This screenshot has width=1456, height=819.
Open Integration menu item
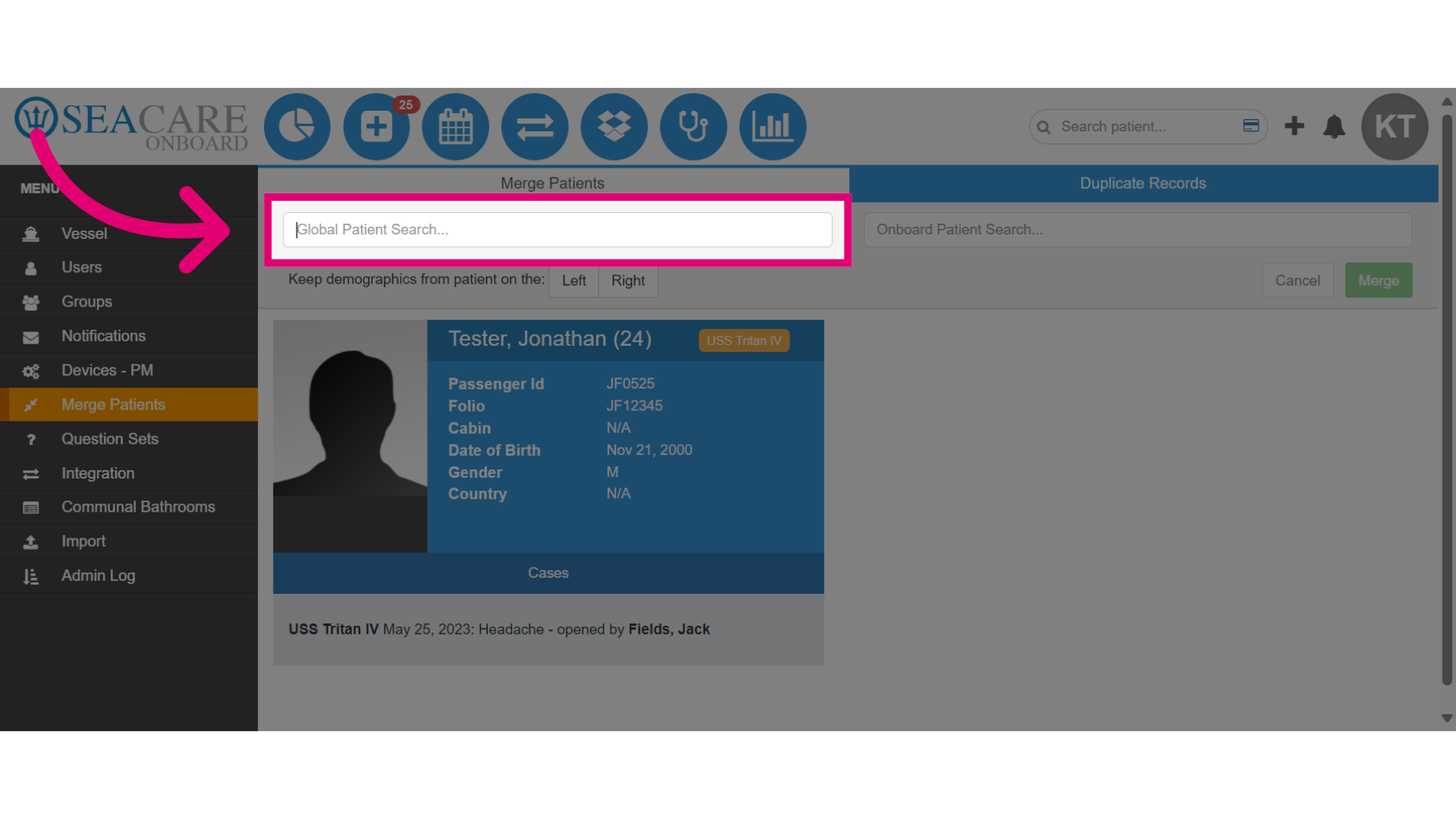point(129,473)
